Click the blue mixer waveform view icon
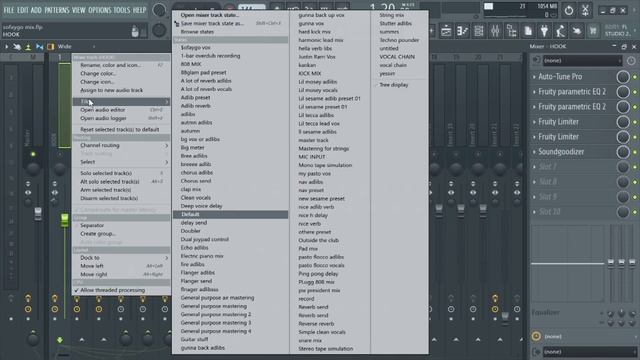This screenshot has width=640, height=360. [40, 47]
